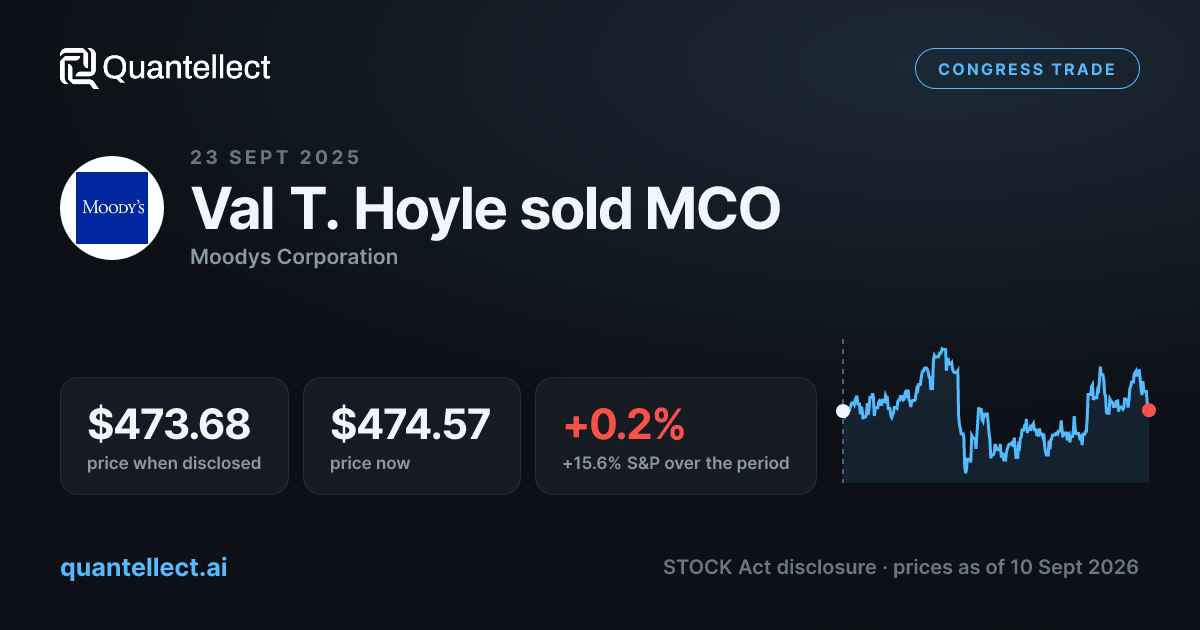Select the Moodys Corporation subtitle
This screenshot has width=1200, height=630.
[x=294, y=257]
